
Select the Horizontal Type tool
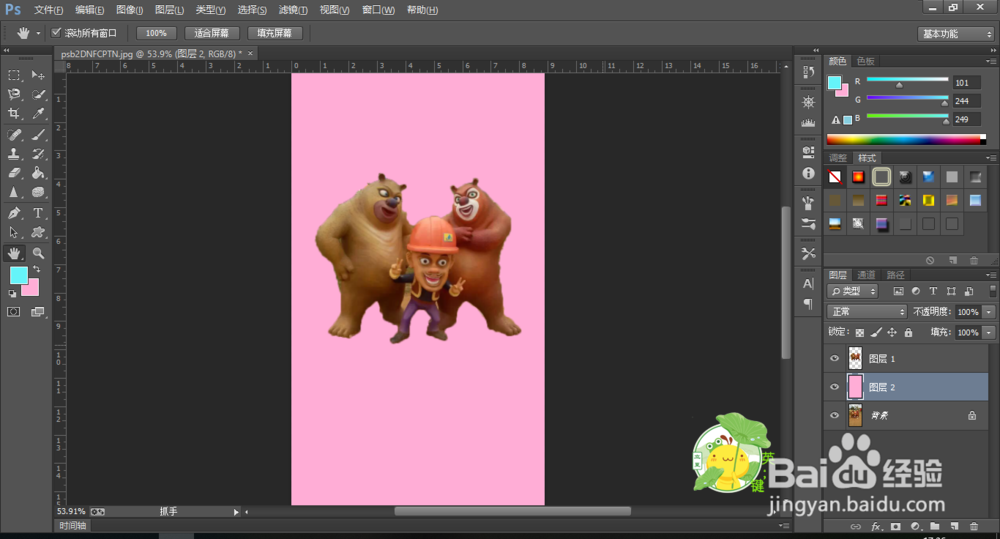click(x=38, y=213)
